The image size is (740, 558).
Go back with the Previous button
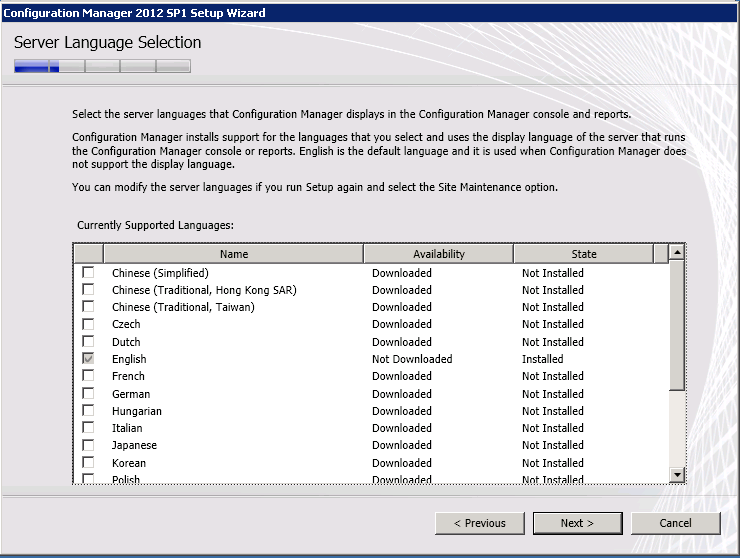click(x=479, y=523)
